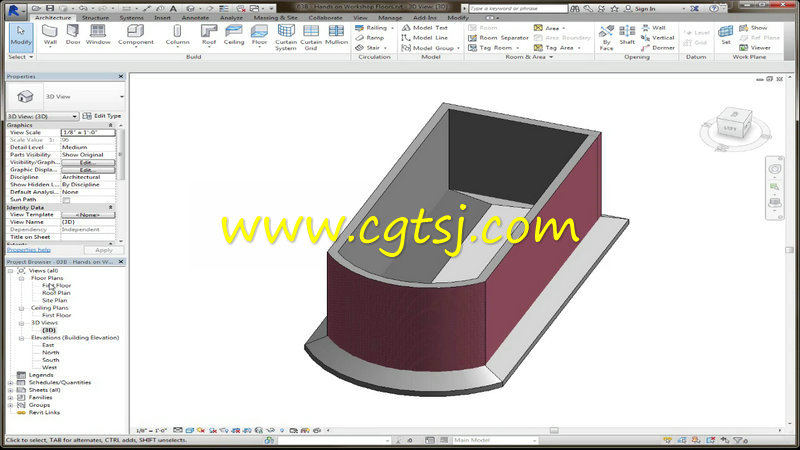Click the View Template None button
The height and width of the screenshot is (450, 800).
[88, 215]
